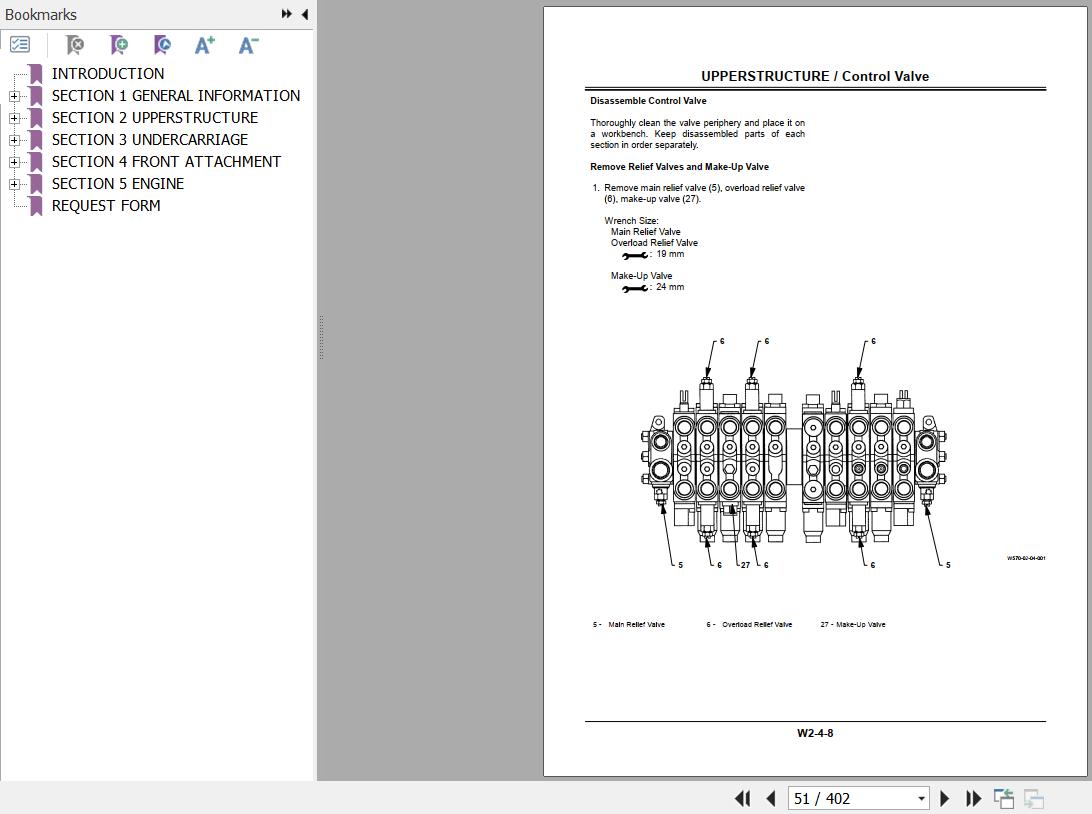The image size is (1092, 814).
Task: Expand SECTION 5 ENGINE bookmark
Action: coord(14,185)
